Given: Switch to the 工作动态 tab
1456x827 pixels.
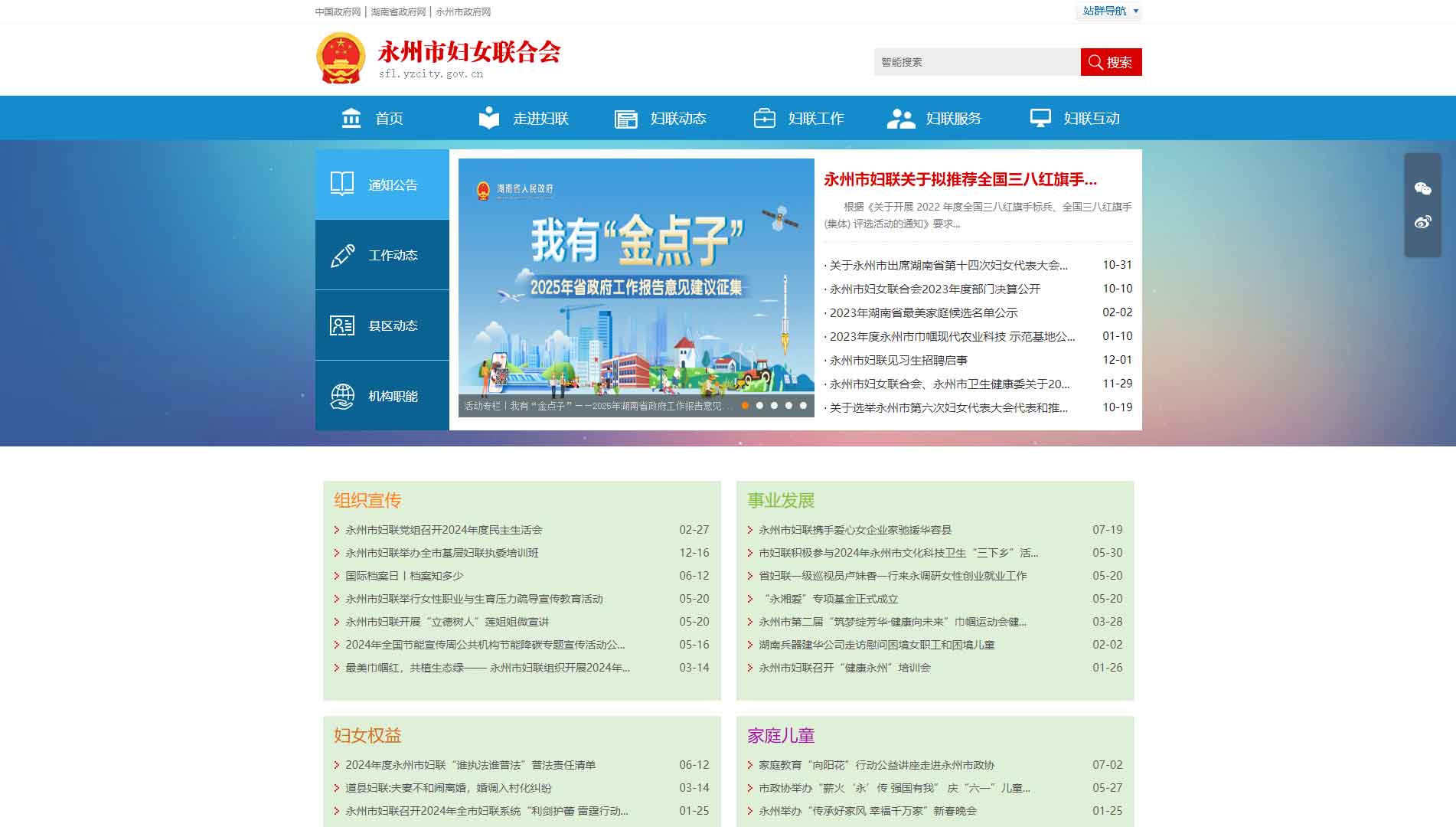Looking at the screenshot, I should click(382, 255).
